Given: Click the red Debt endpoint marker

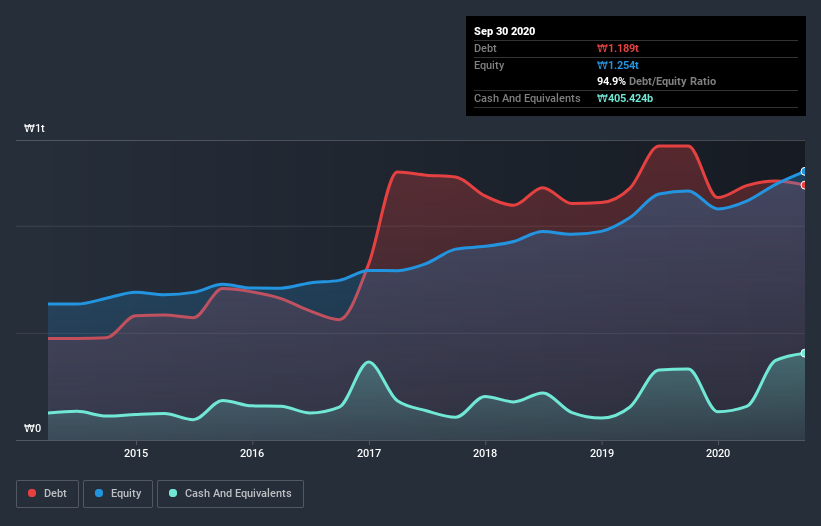Looking at the screenshot, I should [803, 185].
